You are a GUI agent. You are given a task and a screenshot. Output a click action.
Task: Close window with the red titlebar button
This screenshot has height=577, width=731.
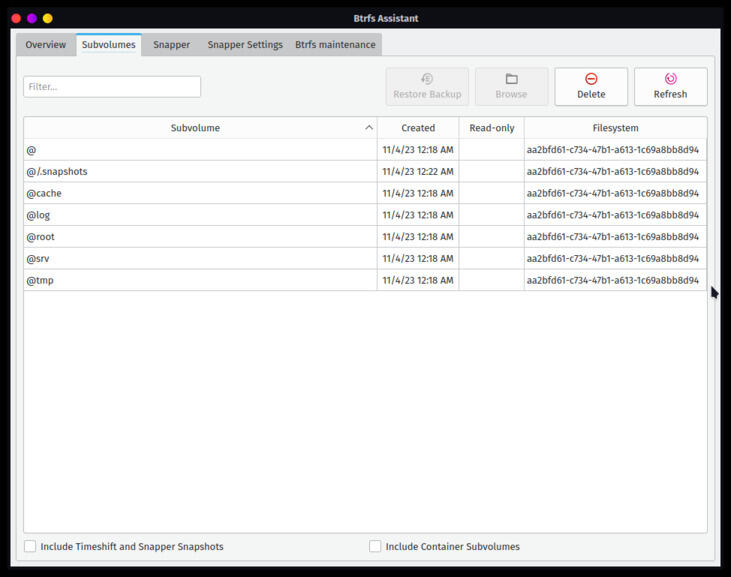tap(16, 18)
